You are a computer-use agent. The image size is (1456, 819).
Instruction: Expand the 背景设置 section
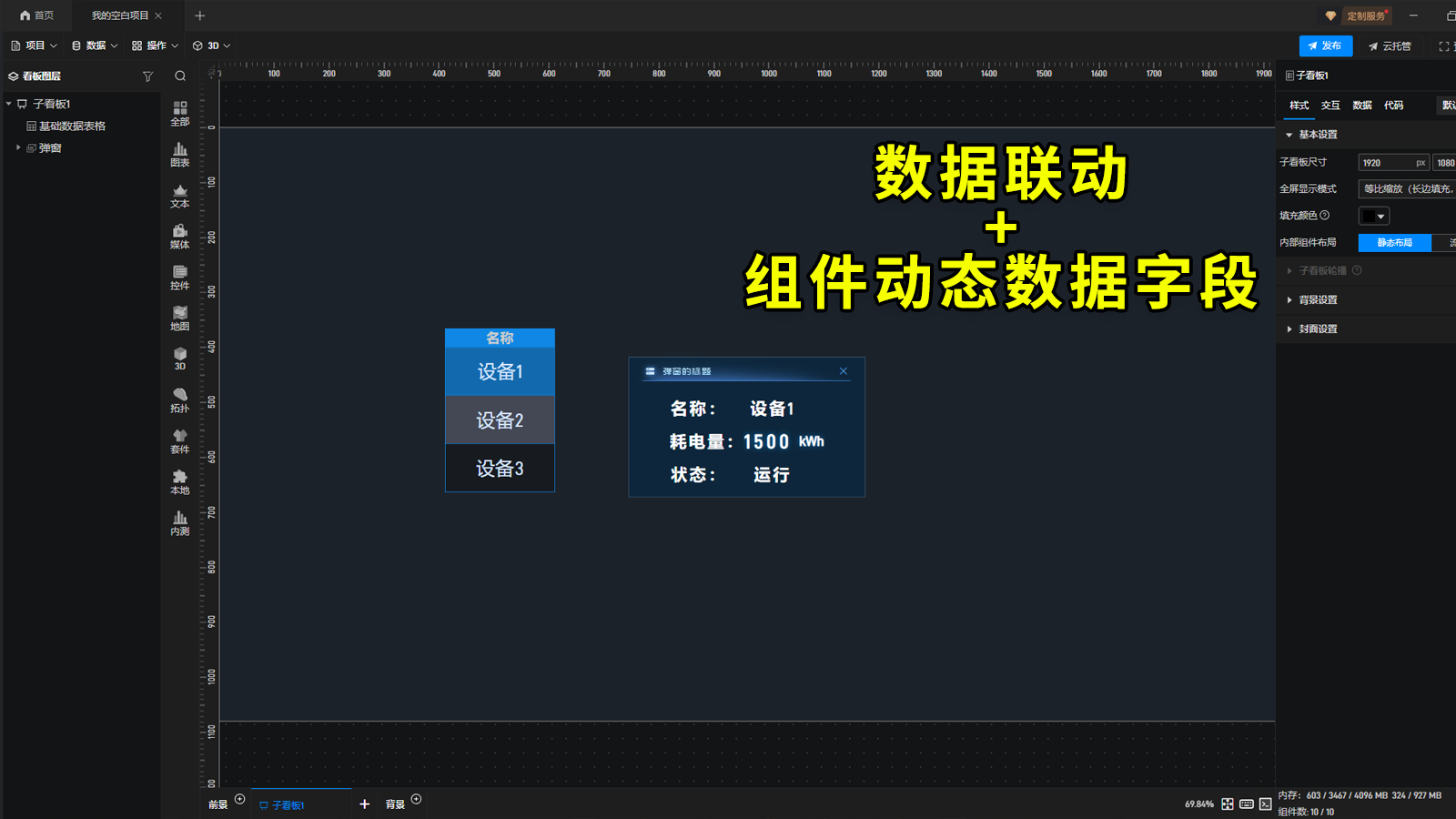(1317, 300)
